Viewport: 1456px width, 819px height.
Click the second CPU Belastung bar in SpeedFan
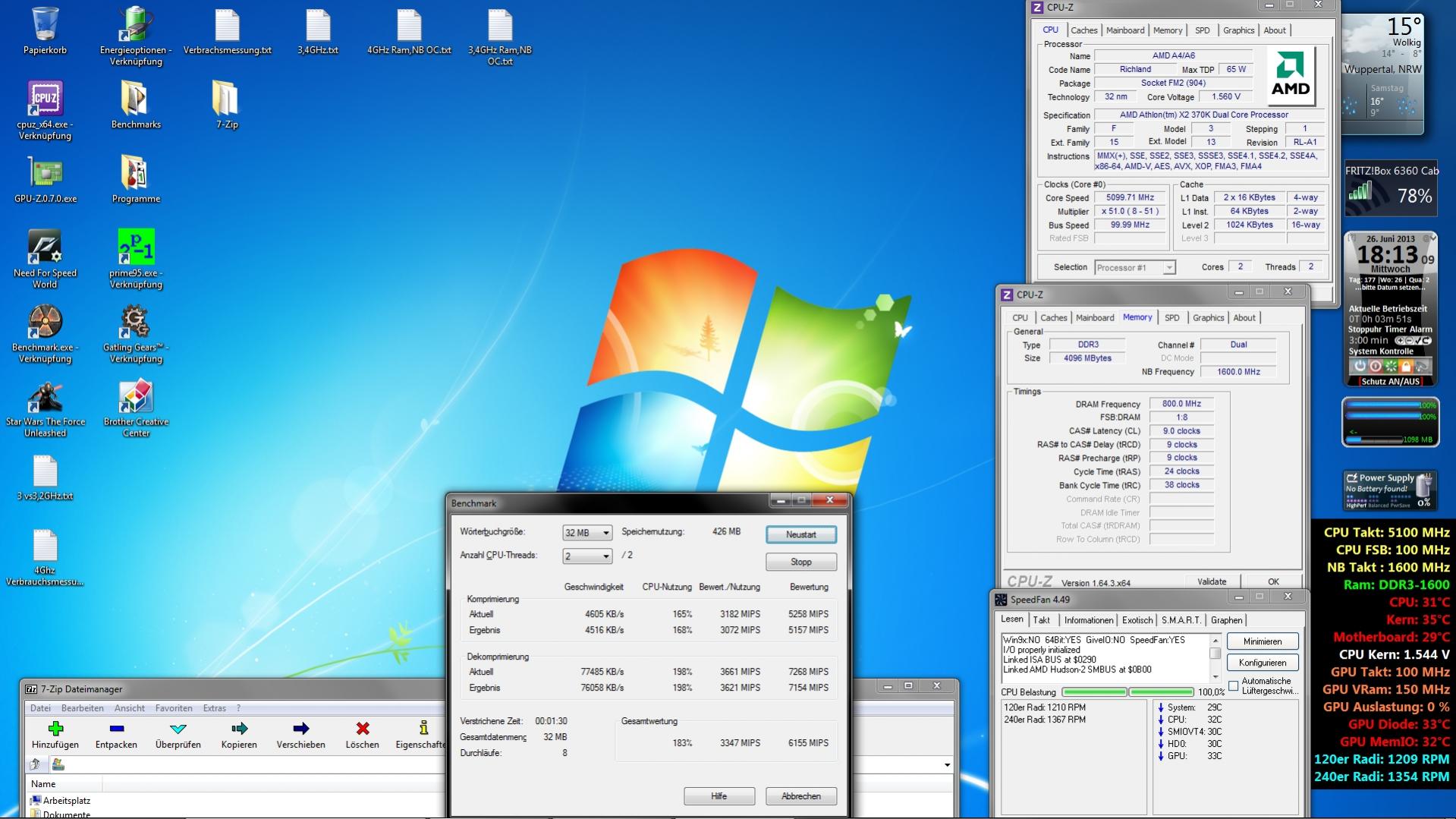click(x=1162, y=692)
